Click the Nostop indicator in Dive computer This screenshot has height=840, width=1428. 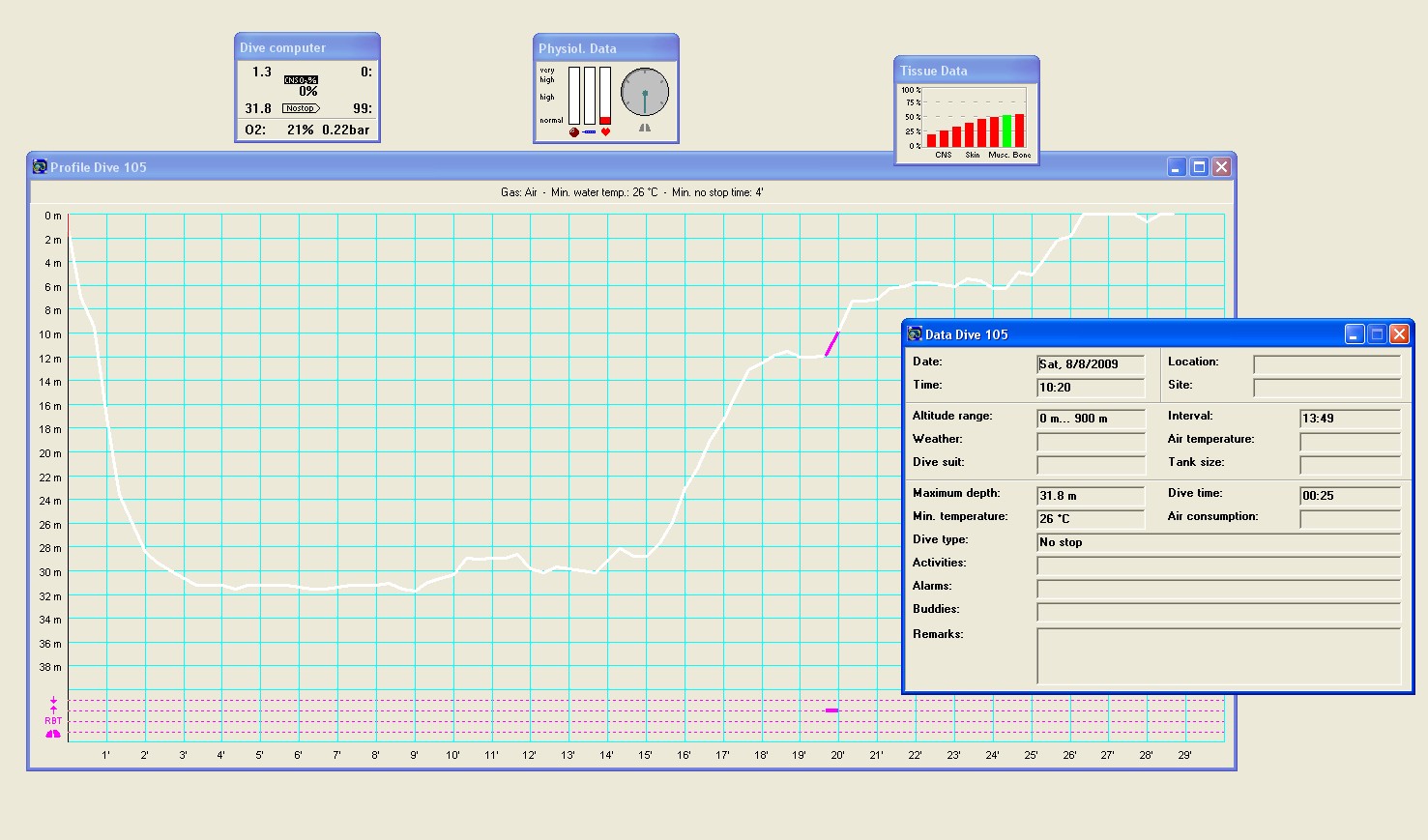(x=301, y=108)
